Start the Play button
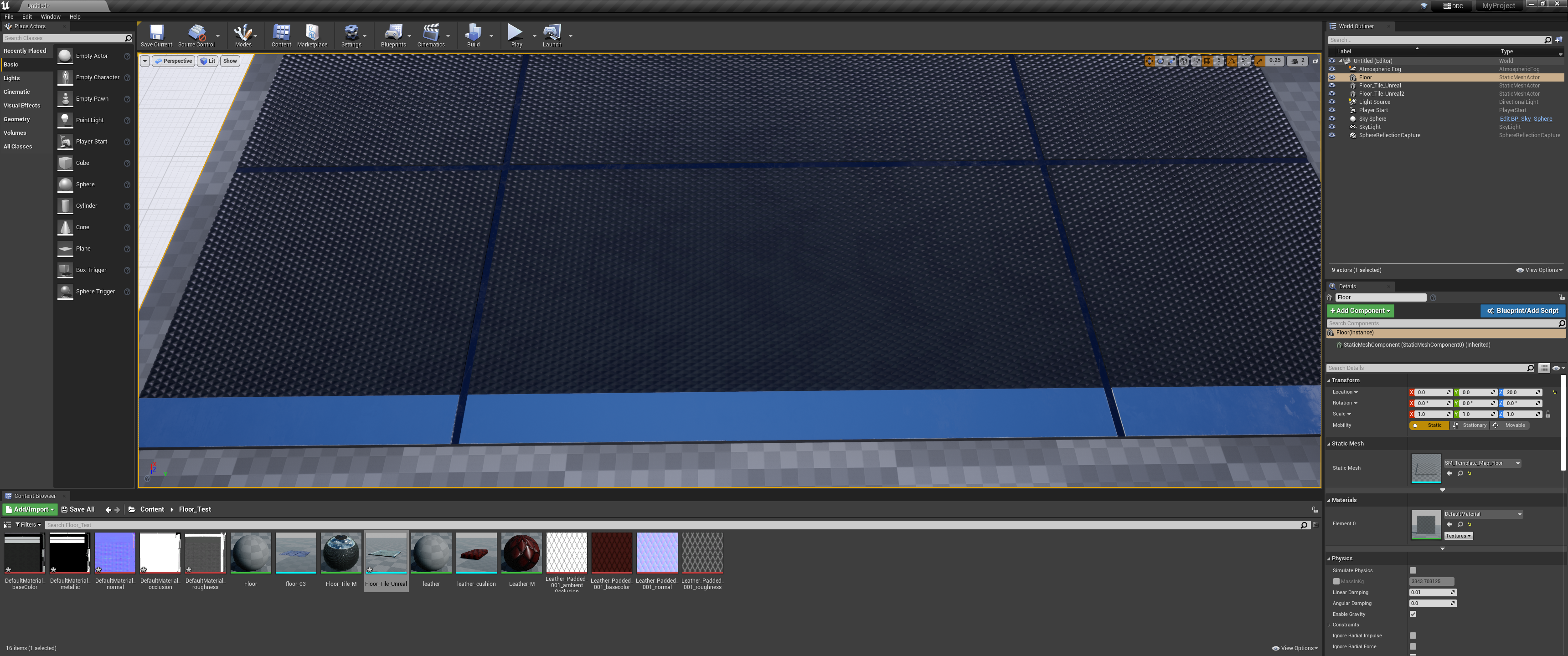Viewport: 1568px width, 656px height. pyautogui.click(x=516, y=35)
